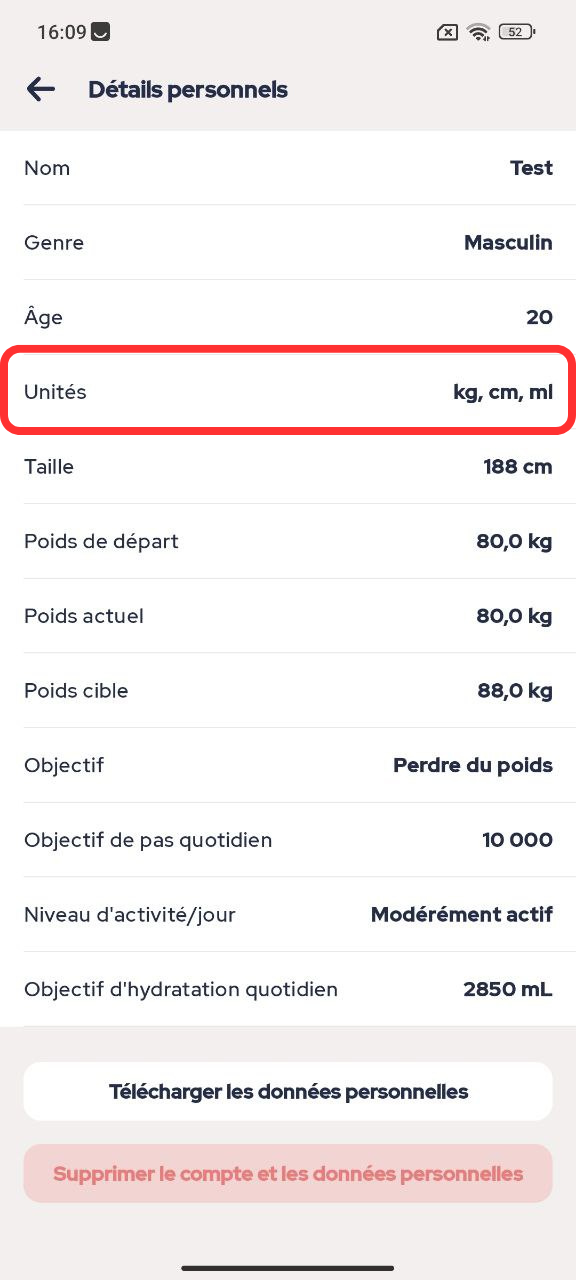Change the Âge value 20
The height and width of the screenshot is (1280, 576).
288,317
